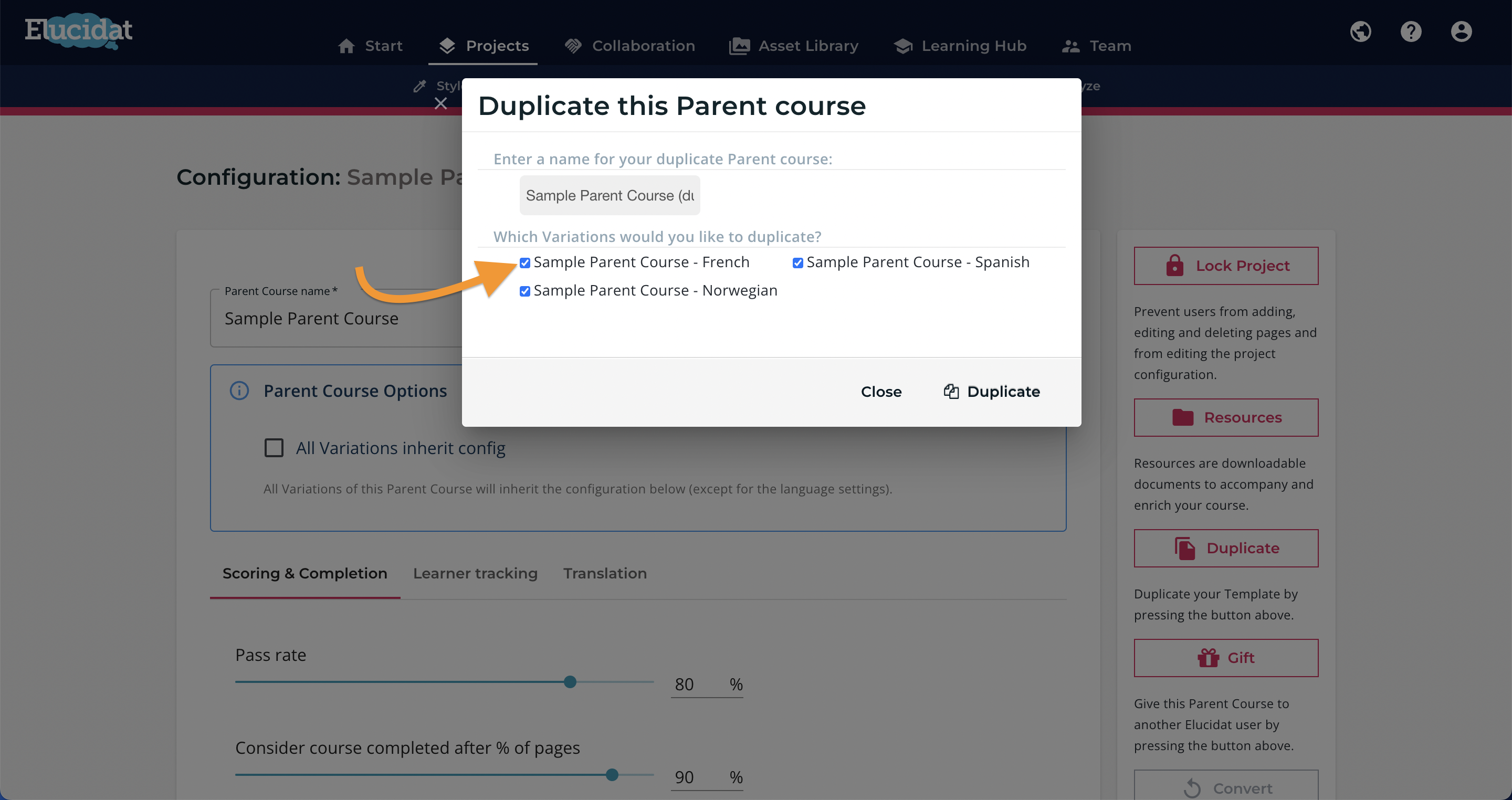The image size is (1512, 800).
Task: Uncheck Sample Parent Course - Norwegian variation
Action: click(525, 291)
